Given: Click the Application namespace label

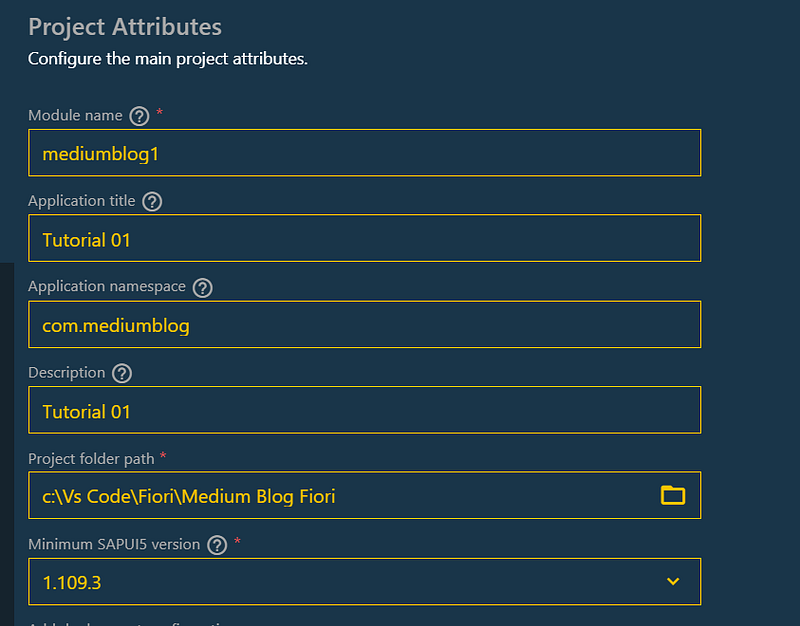Looking at the screenshot, I should [107, 287].
